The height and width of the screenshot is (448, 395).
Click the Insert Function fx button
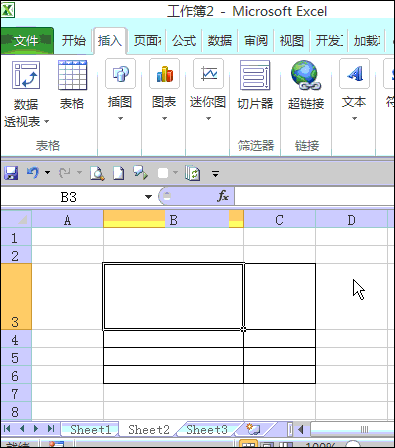point(223,196)
